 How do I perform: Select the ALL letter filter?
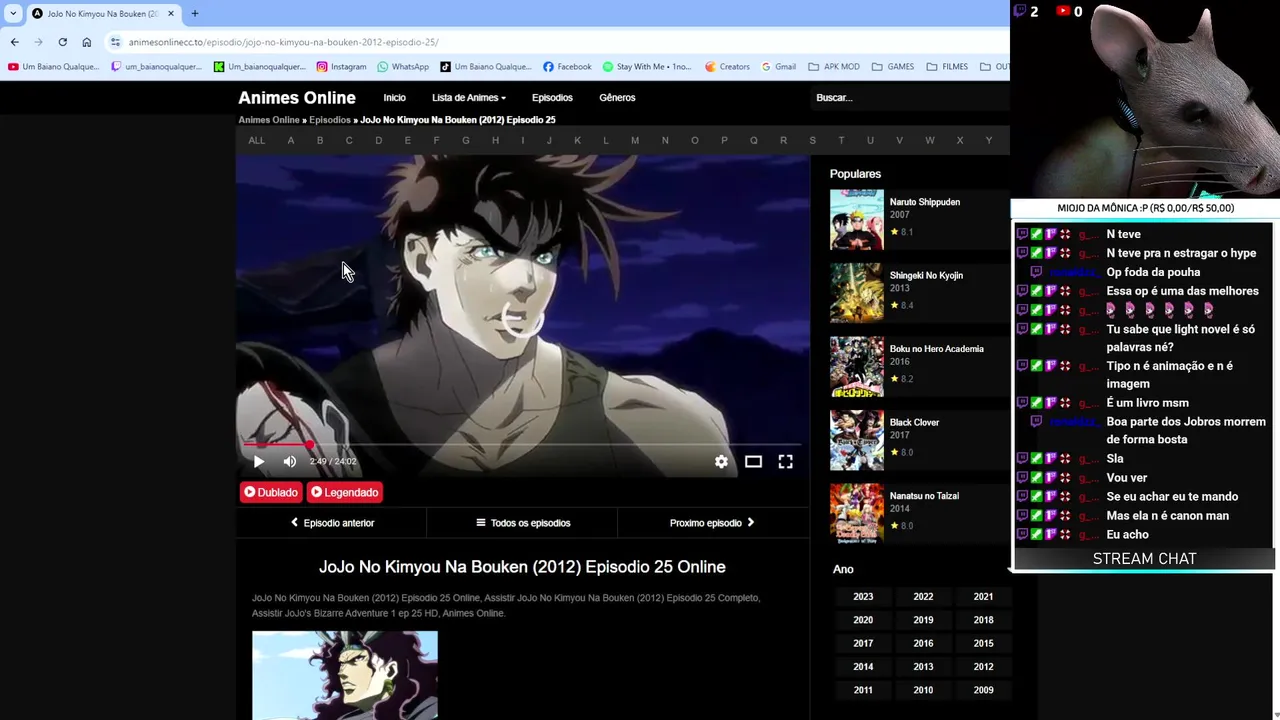pos(257,141)
